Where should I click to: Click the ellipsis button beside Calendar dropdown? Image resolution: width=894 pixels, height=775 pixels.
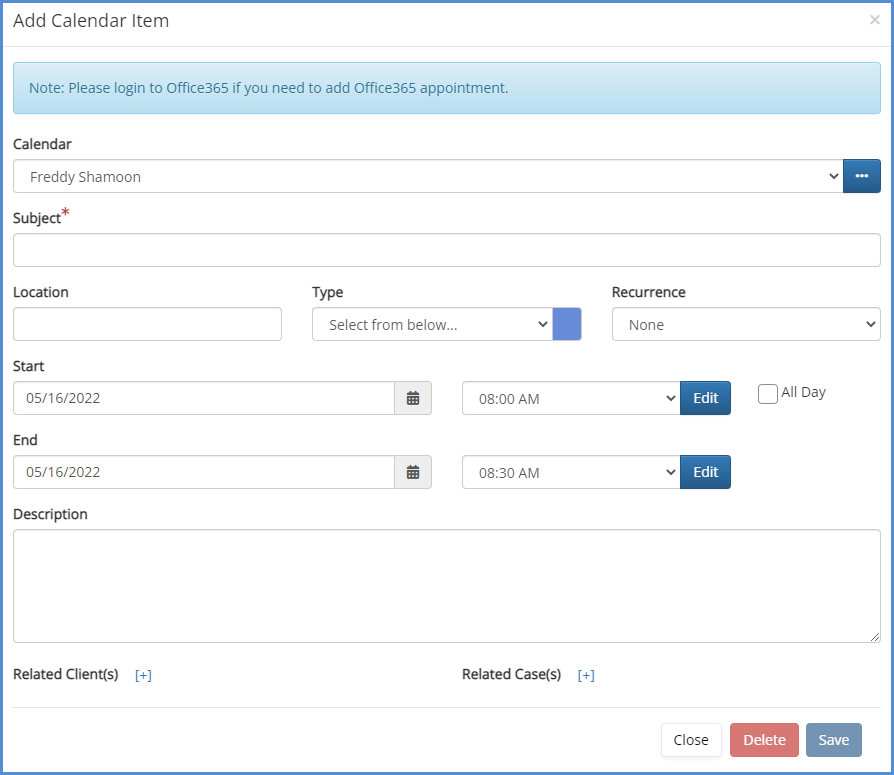(x=861, y=176)
